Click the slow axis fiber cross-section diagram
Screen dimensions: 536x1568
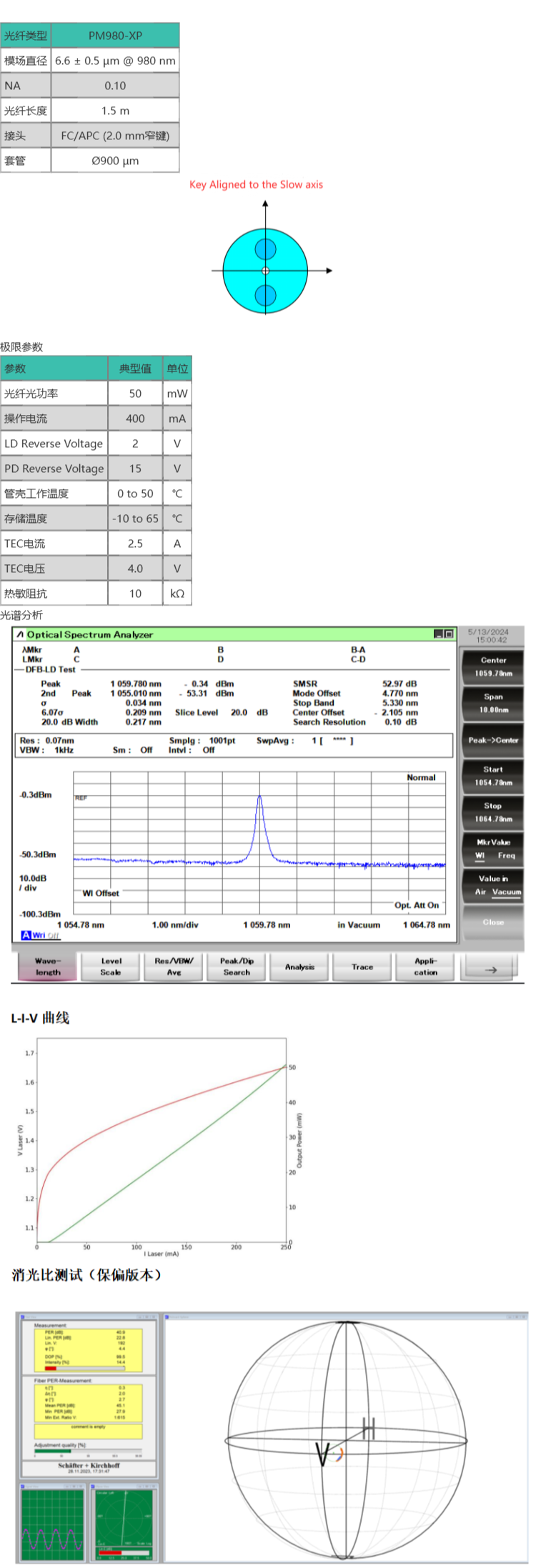265,271
